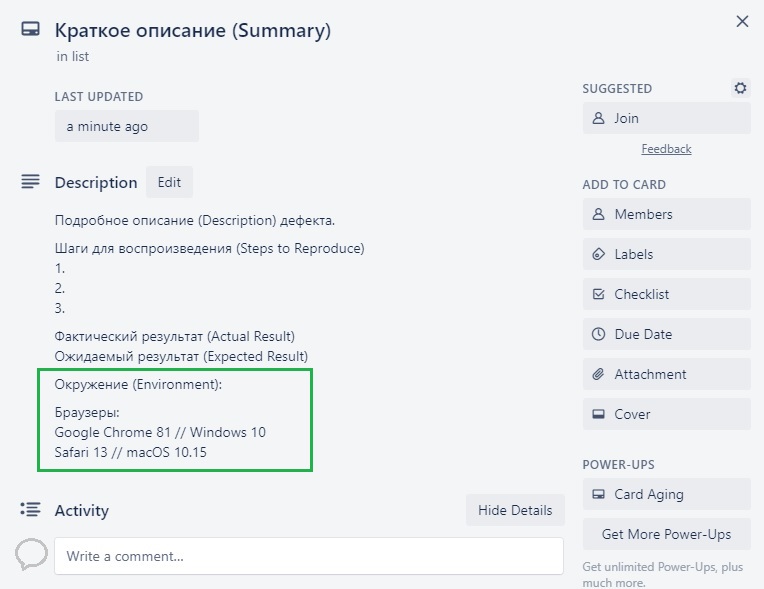
Task: Set a Due Date
Action: click(x=666, y=334)
